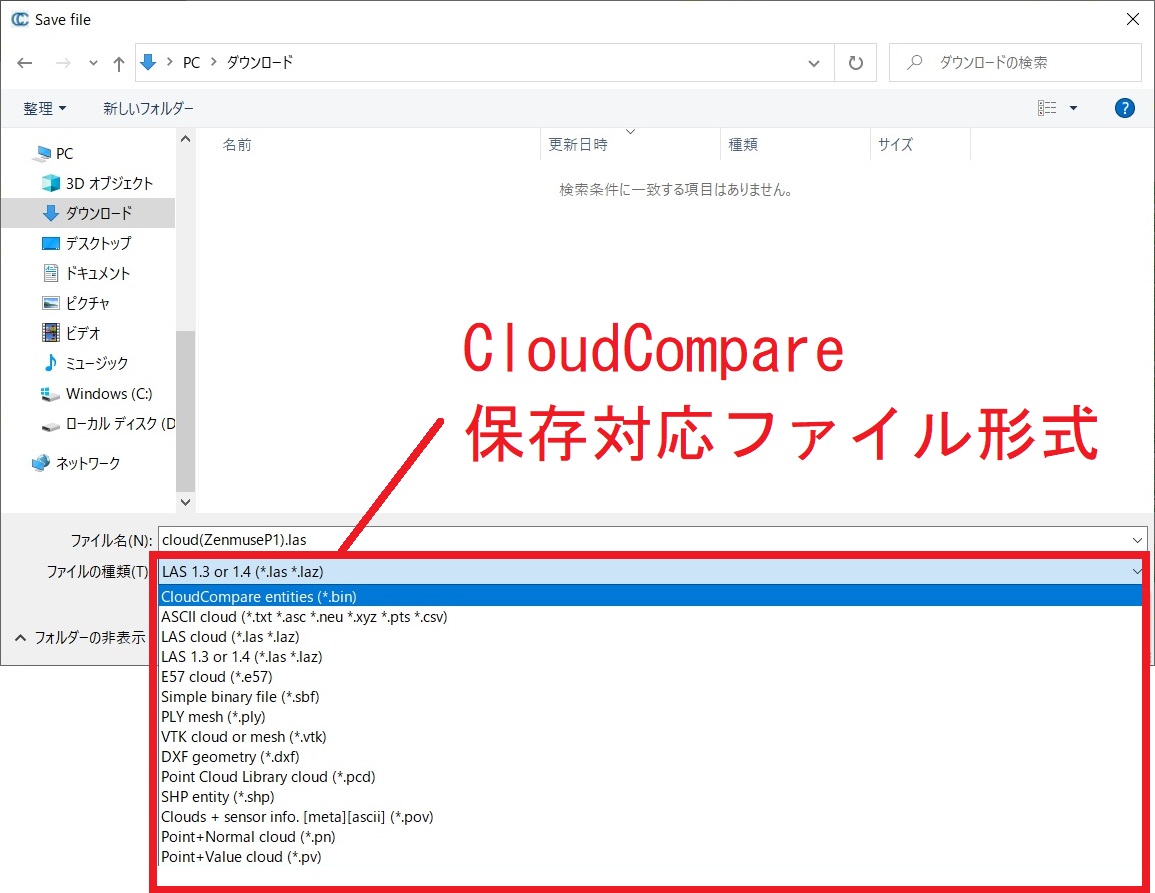Choose LAS cloud (*.las *.laz) format

650,637
